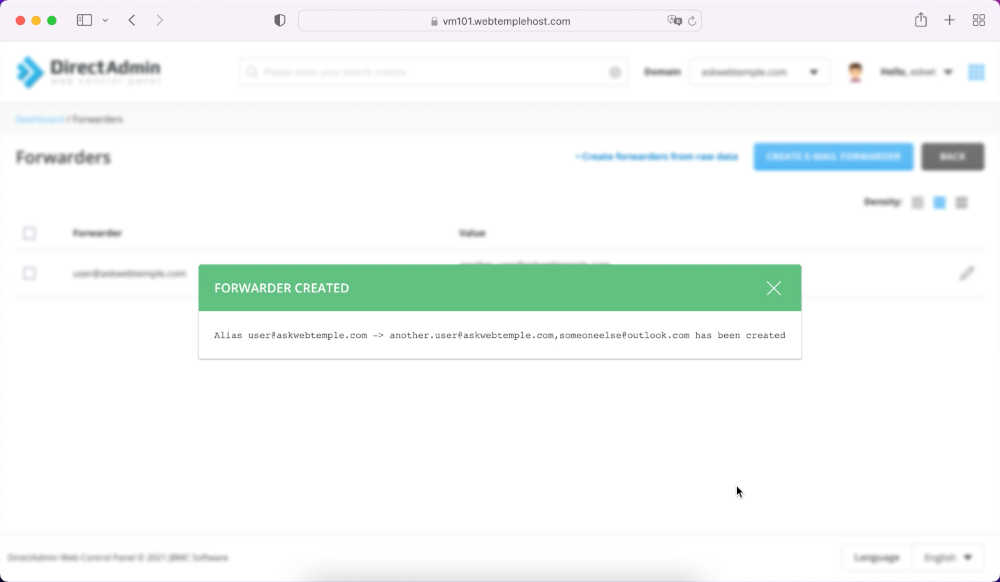Click the gray Back button
The image size is (1000, 582).
953,157
